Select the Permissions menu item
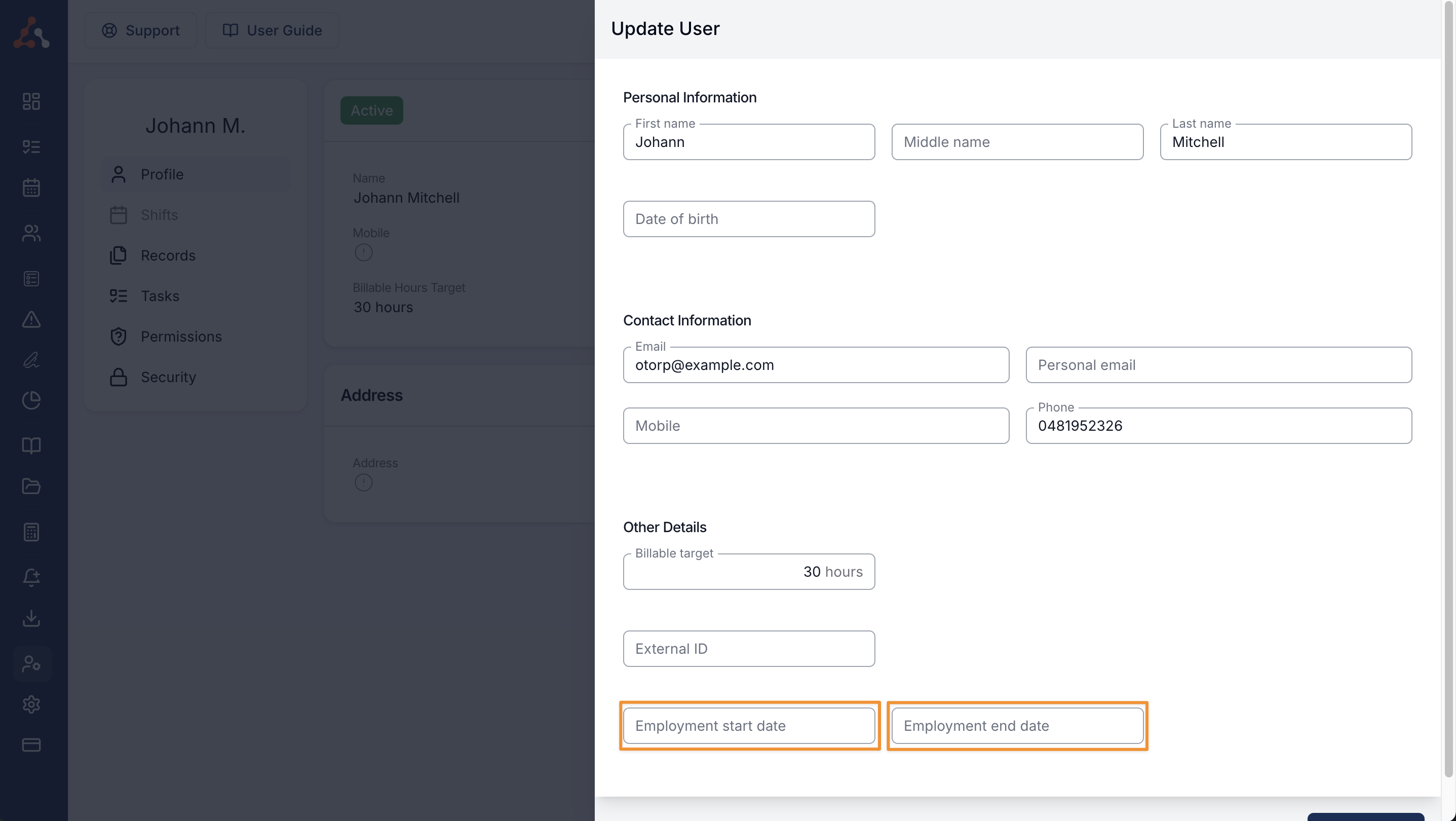1456x821 pixels. [196, 337]
